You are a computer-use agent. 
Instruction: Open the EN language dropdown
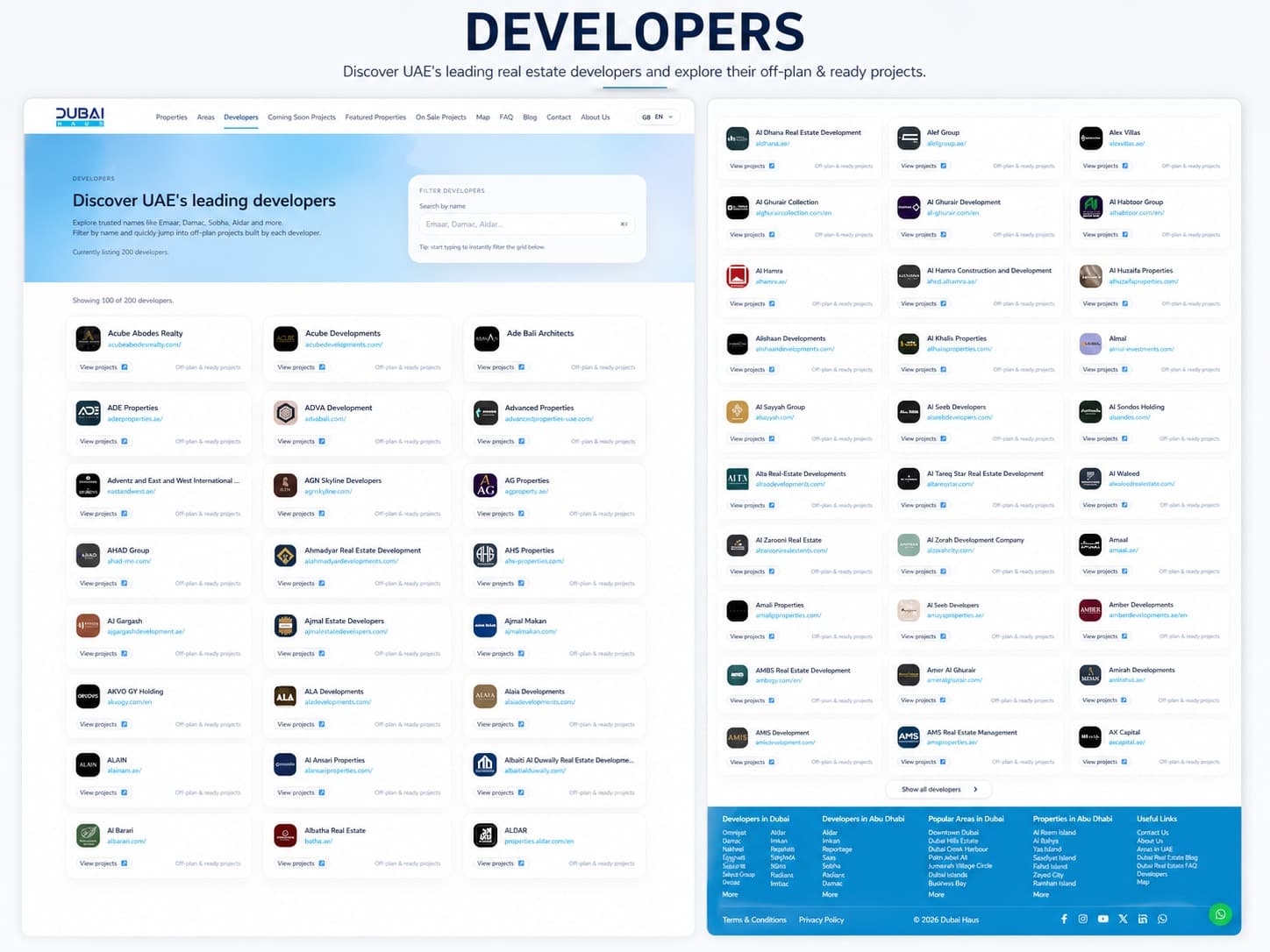point(658,117)
